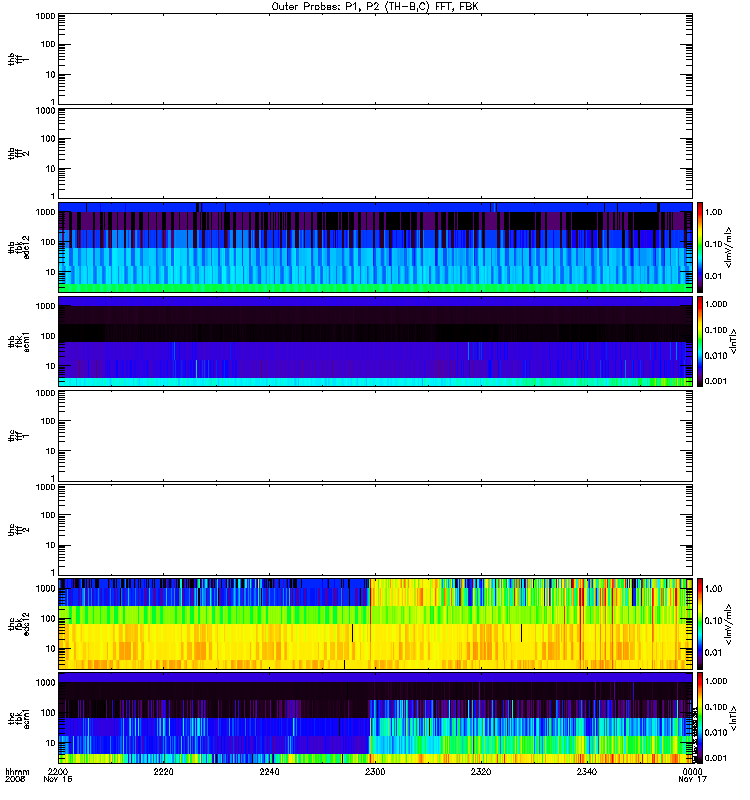Click the '1' tick of thc fff 2 panel
This screenshot has width=750, height=800.
pos(53,572)
